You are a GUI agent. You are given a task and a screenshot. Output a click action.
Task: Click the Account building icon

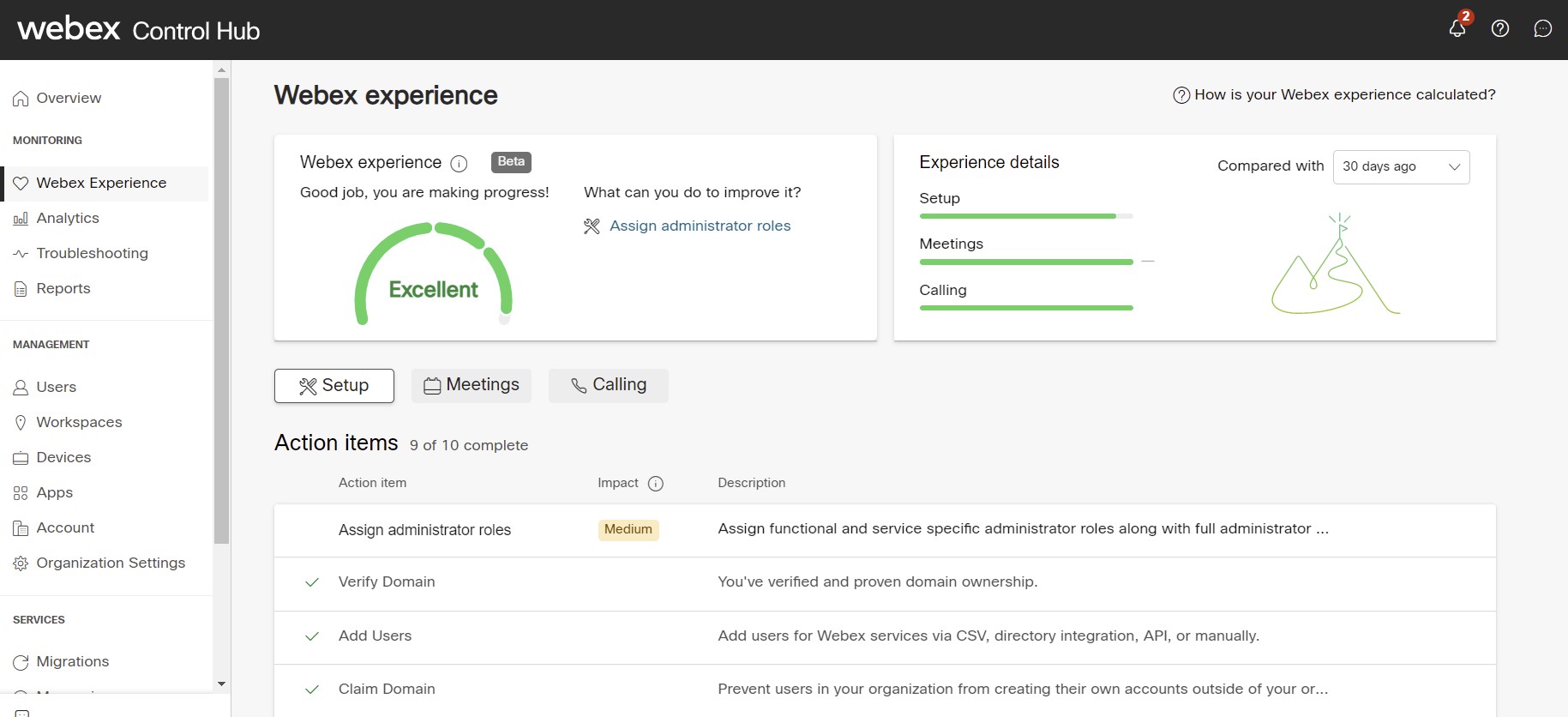21,528
